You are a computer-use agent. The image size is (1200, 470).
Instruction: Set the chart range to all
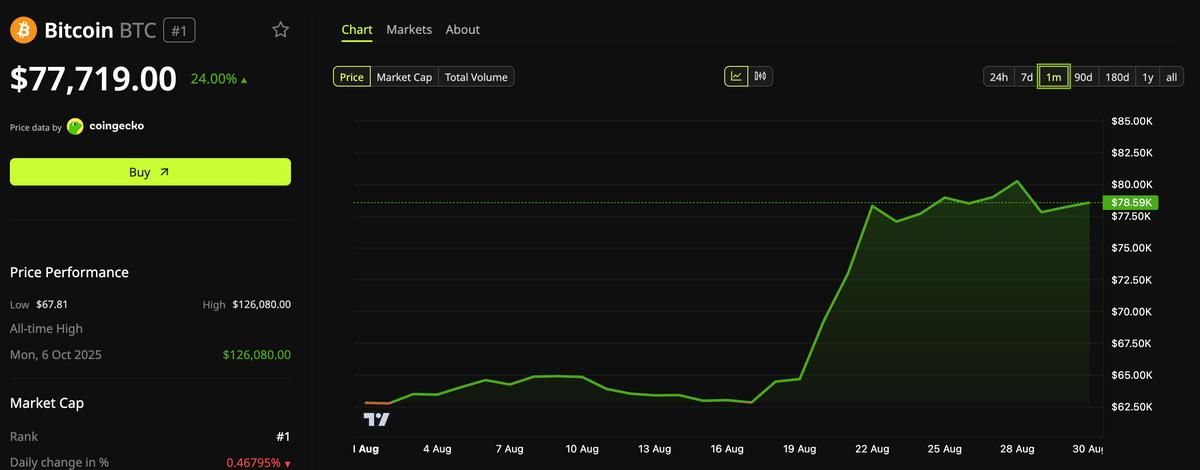pyautogui.click(x=1172, y=77)
